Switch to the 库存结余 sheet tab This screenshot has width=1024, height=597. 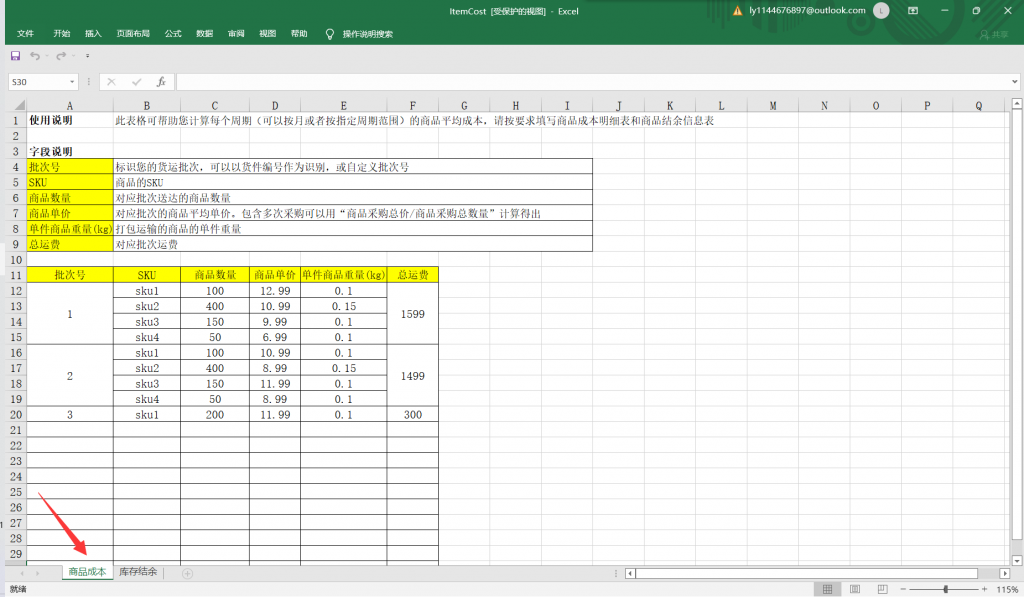pos(138,572)
